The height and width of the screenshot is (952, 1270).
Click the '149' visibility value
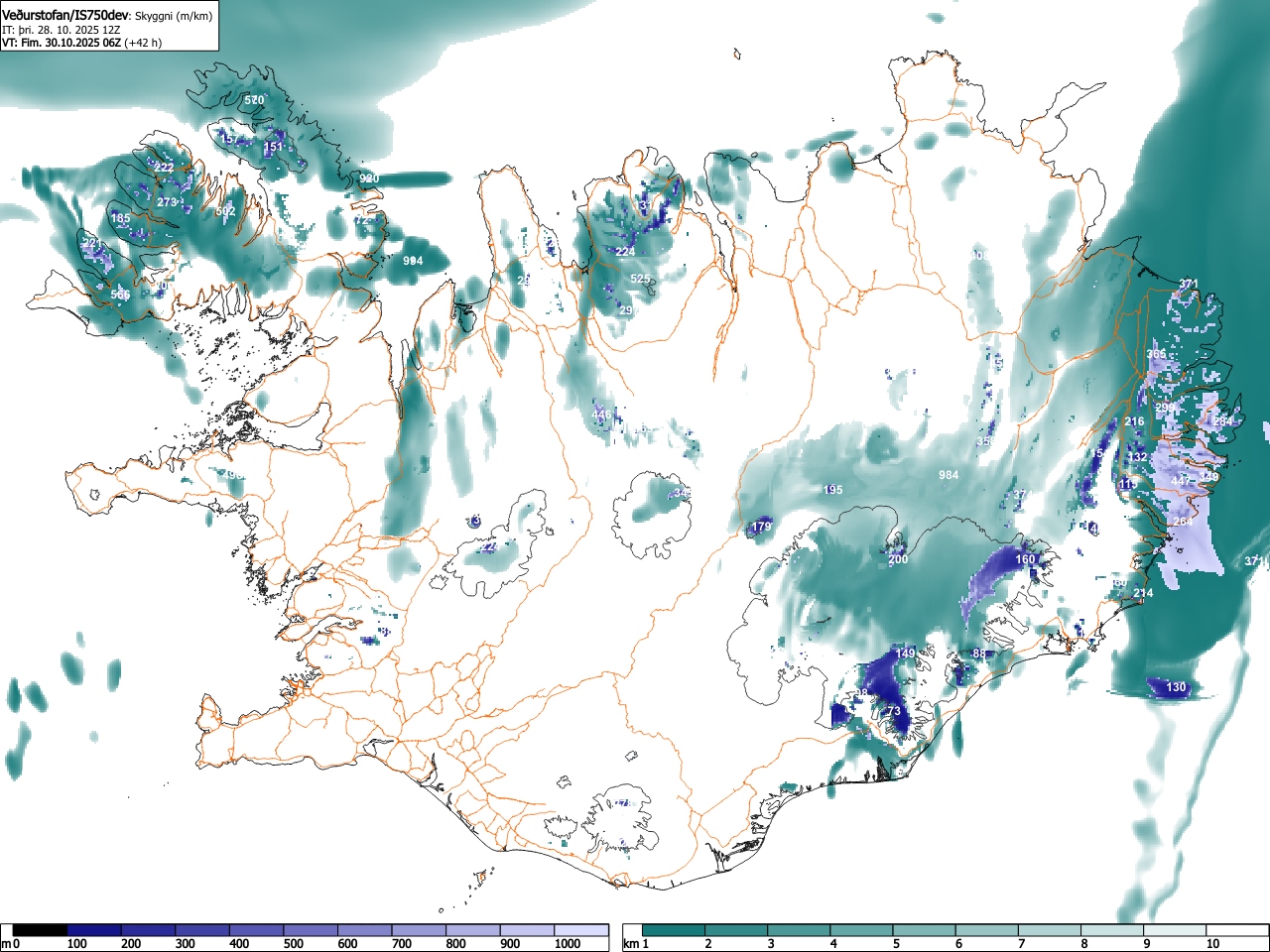(906, 654)
